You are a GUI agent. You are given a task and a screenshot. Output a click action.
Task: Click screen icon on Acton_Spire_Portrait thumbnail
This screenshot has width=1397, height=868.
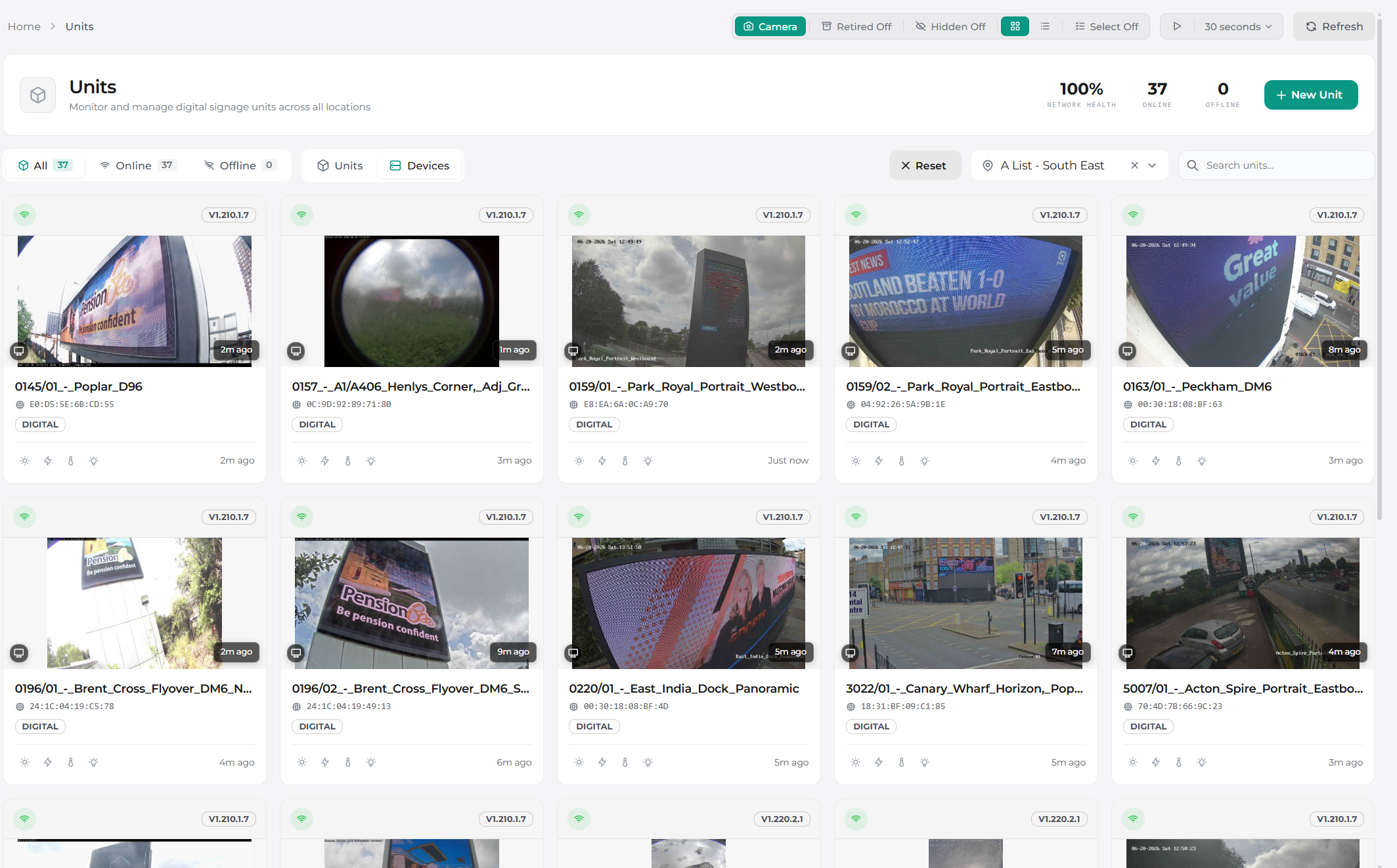tap(1128, 653)
